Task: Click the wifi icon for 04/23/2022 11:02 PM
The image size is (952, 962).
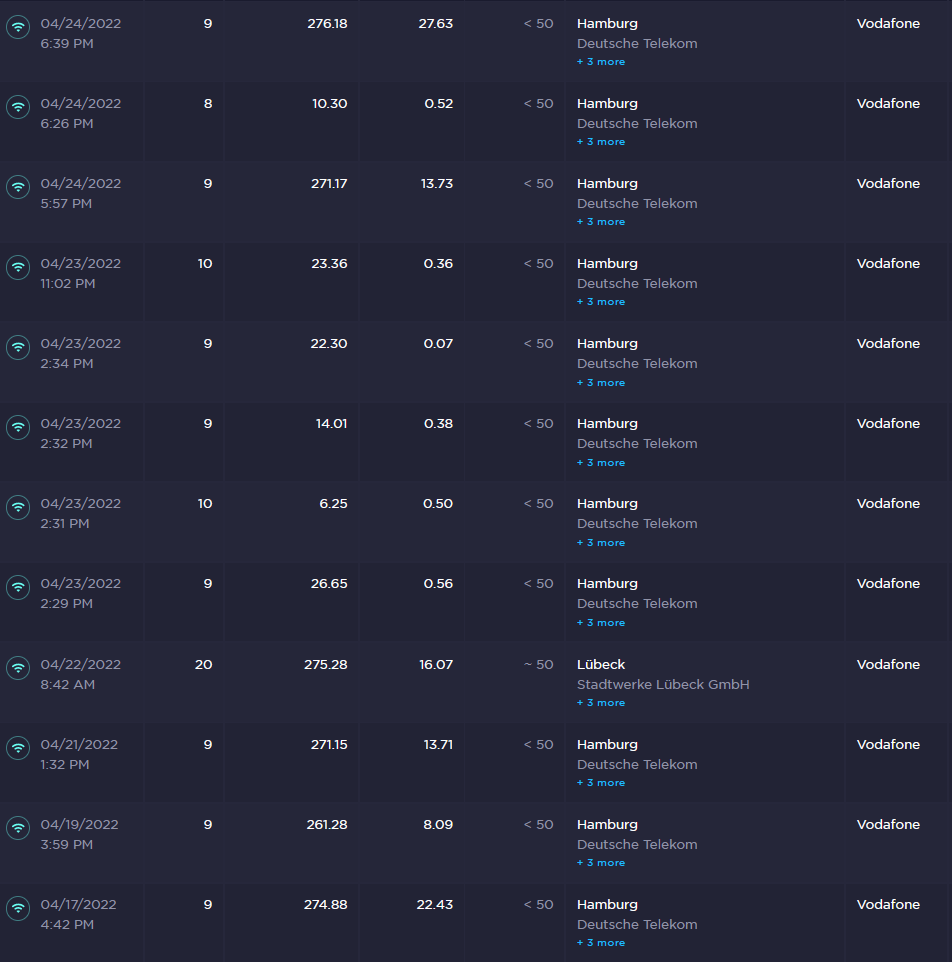Action: [x=18, y=267]
